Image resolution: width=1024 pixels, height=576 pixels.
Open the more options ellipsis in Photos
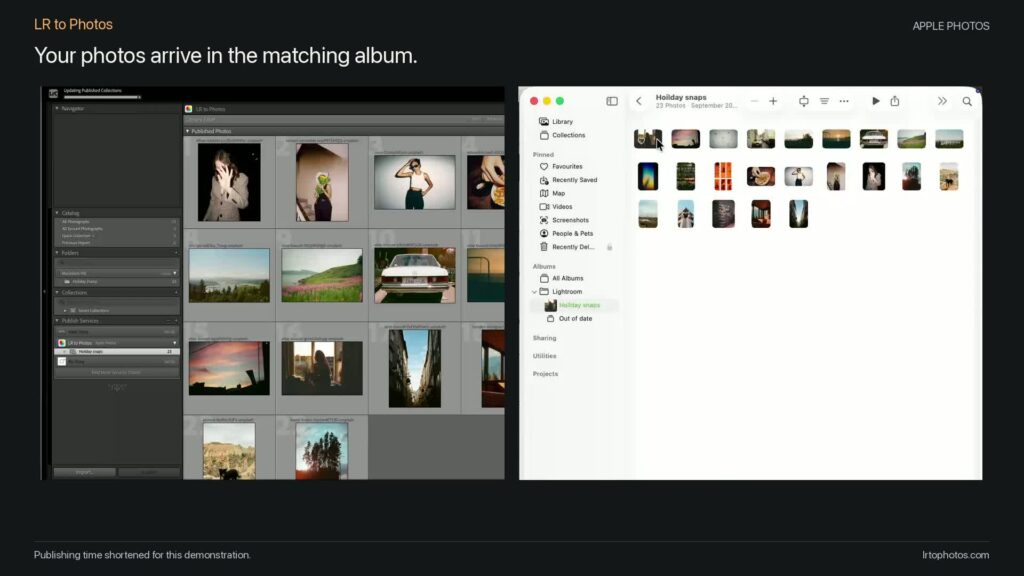844,101
